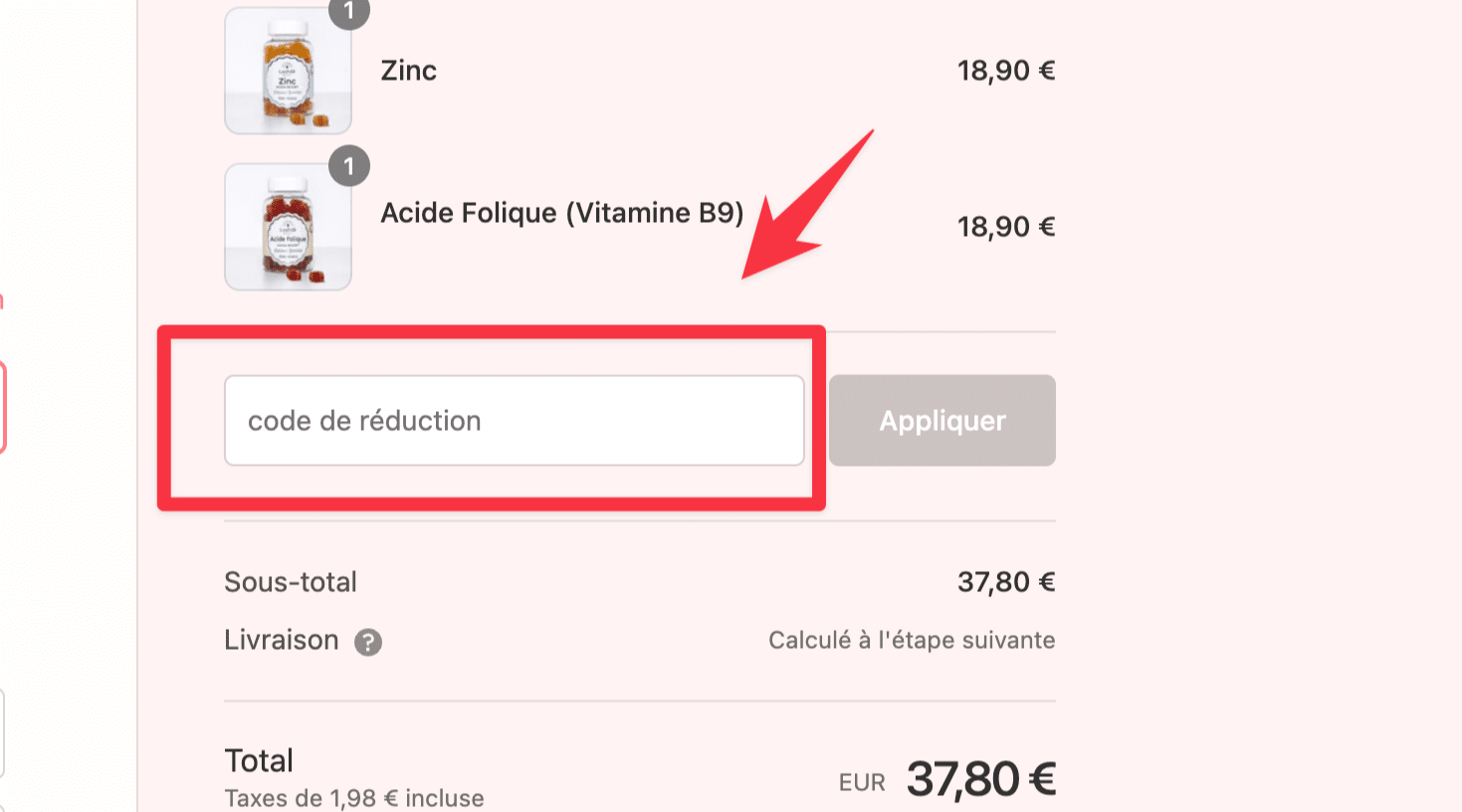
Task: Click the large total amount 37,80 €
Action: tap(980, 779)
